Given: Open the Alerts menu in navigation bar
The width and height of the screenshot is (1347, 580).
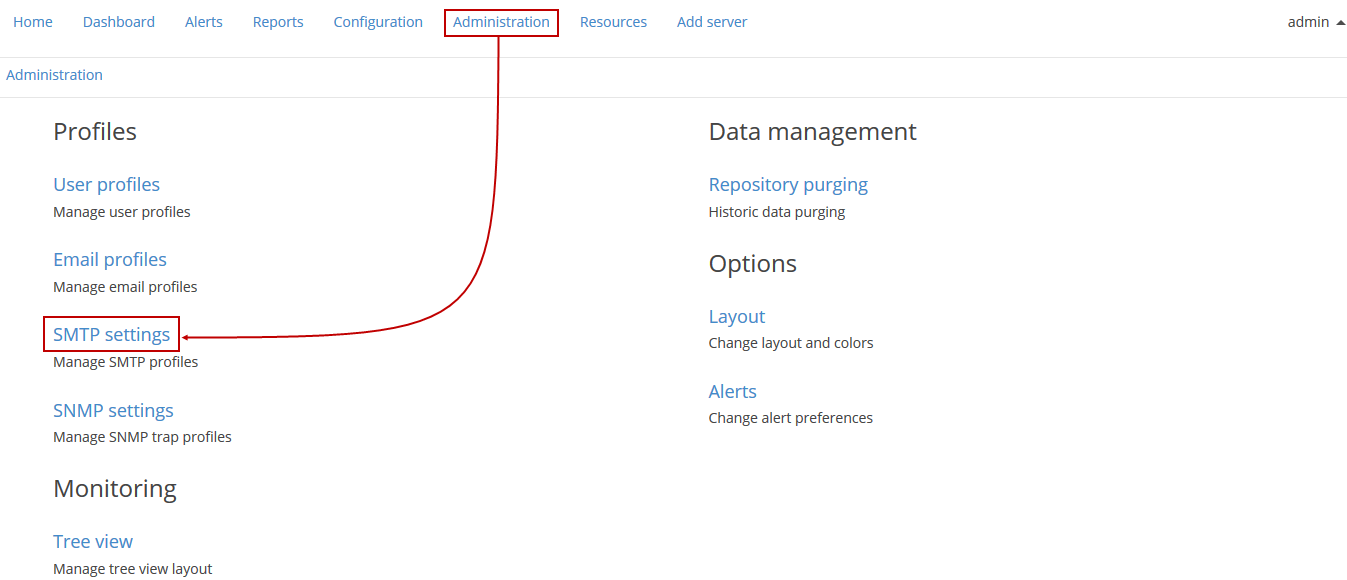Looking at the screenshot, I should pyautogui.click(x=204, y=22).
